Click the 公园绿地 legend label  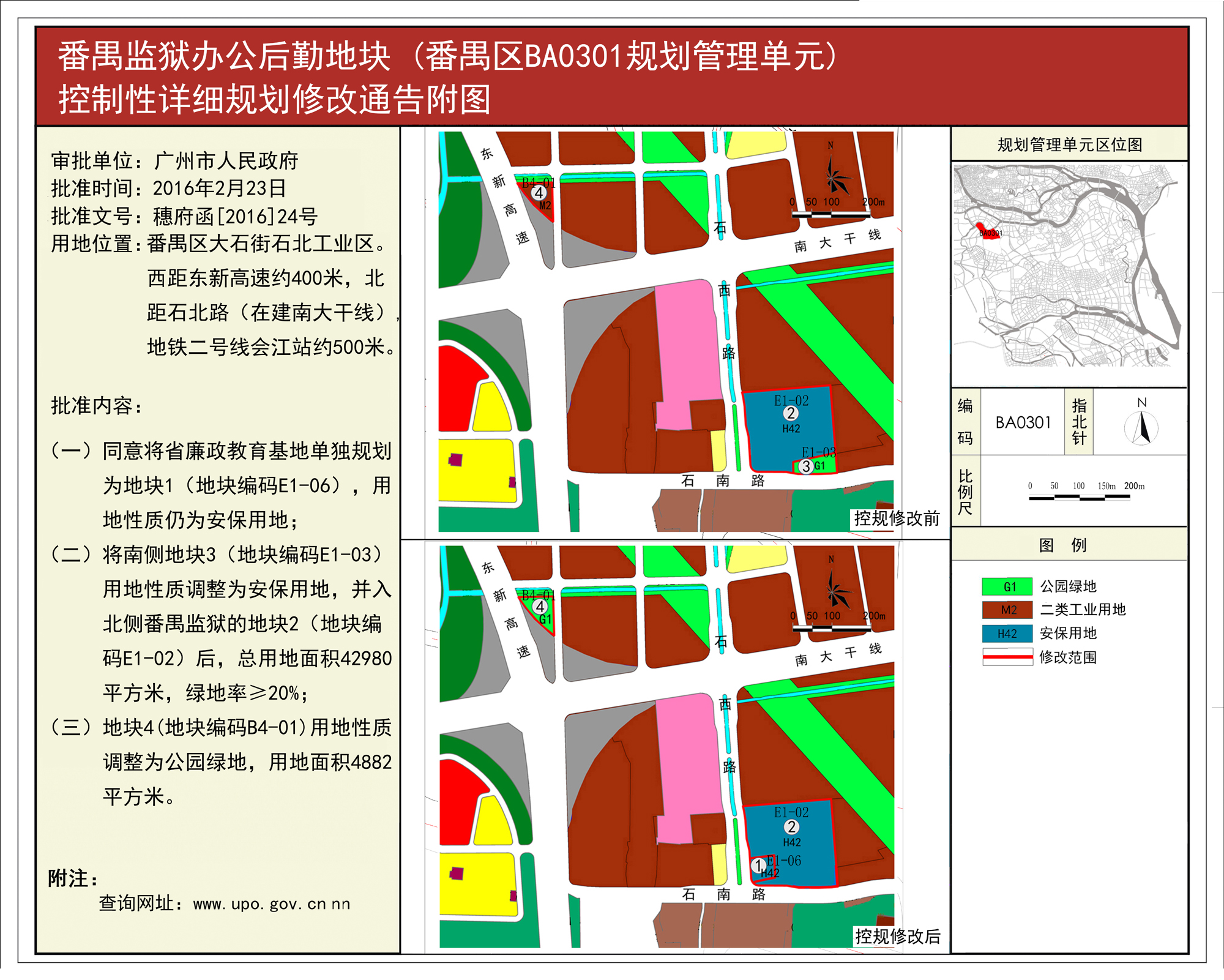pyautogui.click(x=1068, y=586)
